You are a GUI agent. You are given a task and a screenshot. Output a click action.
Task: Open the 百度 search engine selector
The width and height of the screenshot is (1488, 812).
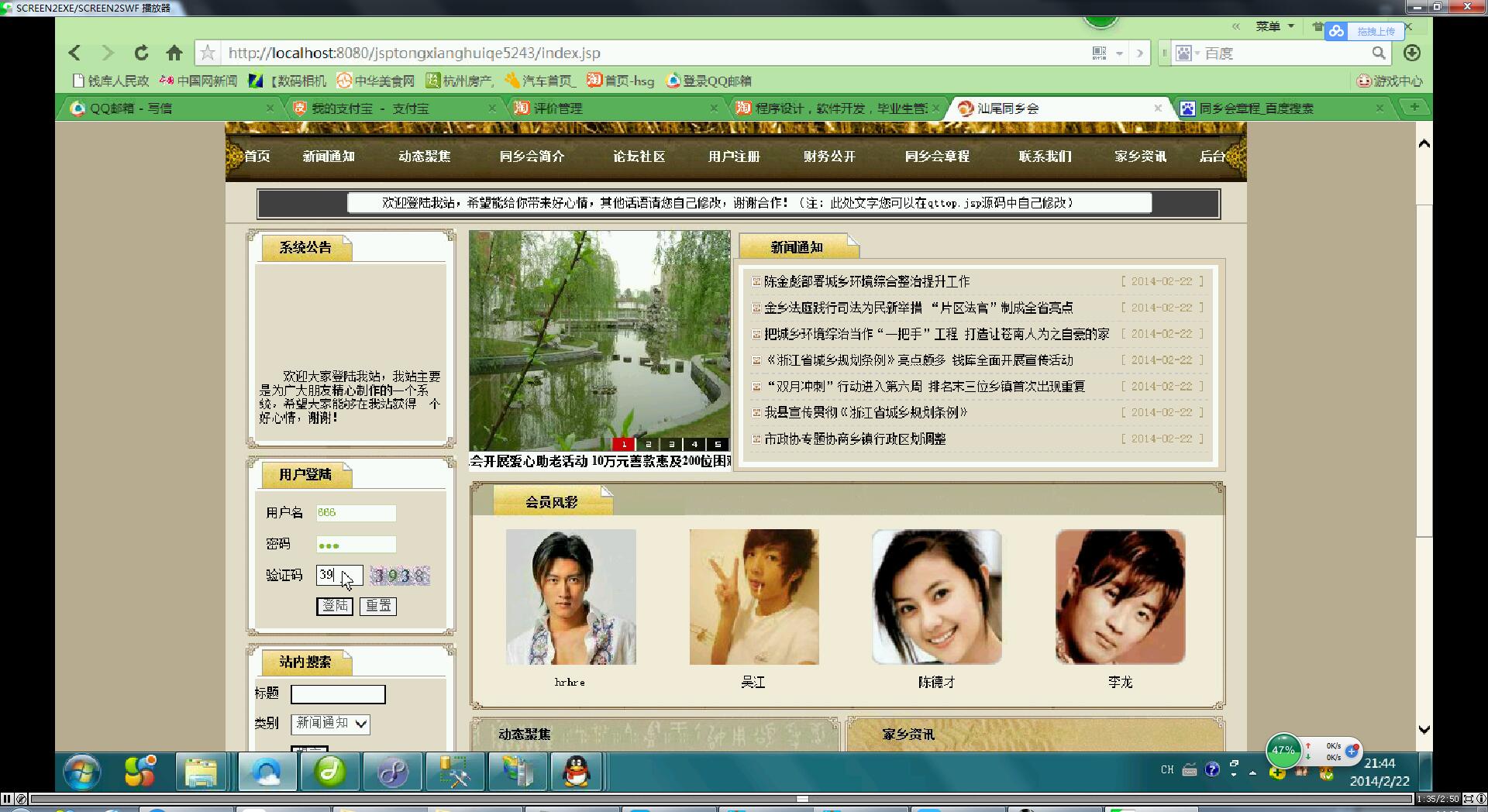click(1188, 53)
